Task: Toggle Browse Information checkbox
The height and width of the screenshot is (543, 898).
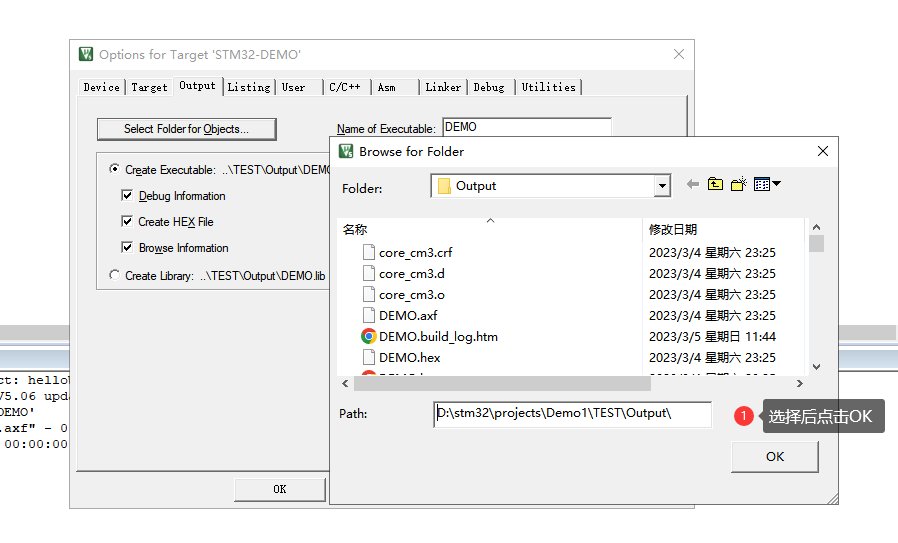Action: click(127, 247)
